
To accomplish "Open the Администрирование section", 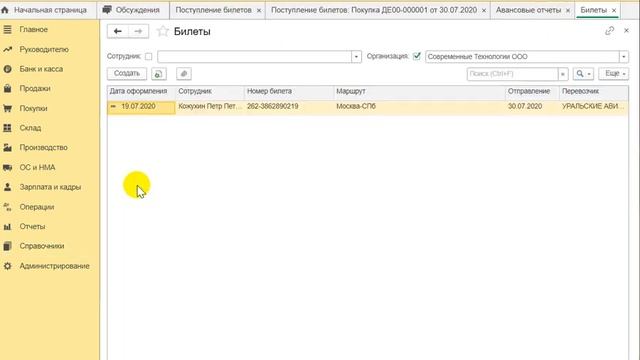I will (x=54, y=266).
